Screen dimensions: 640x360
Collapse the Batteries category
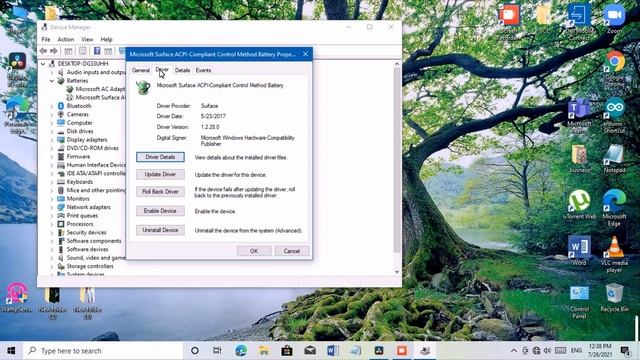(x=52, y=81)
